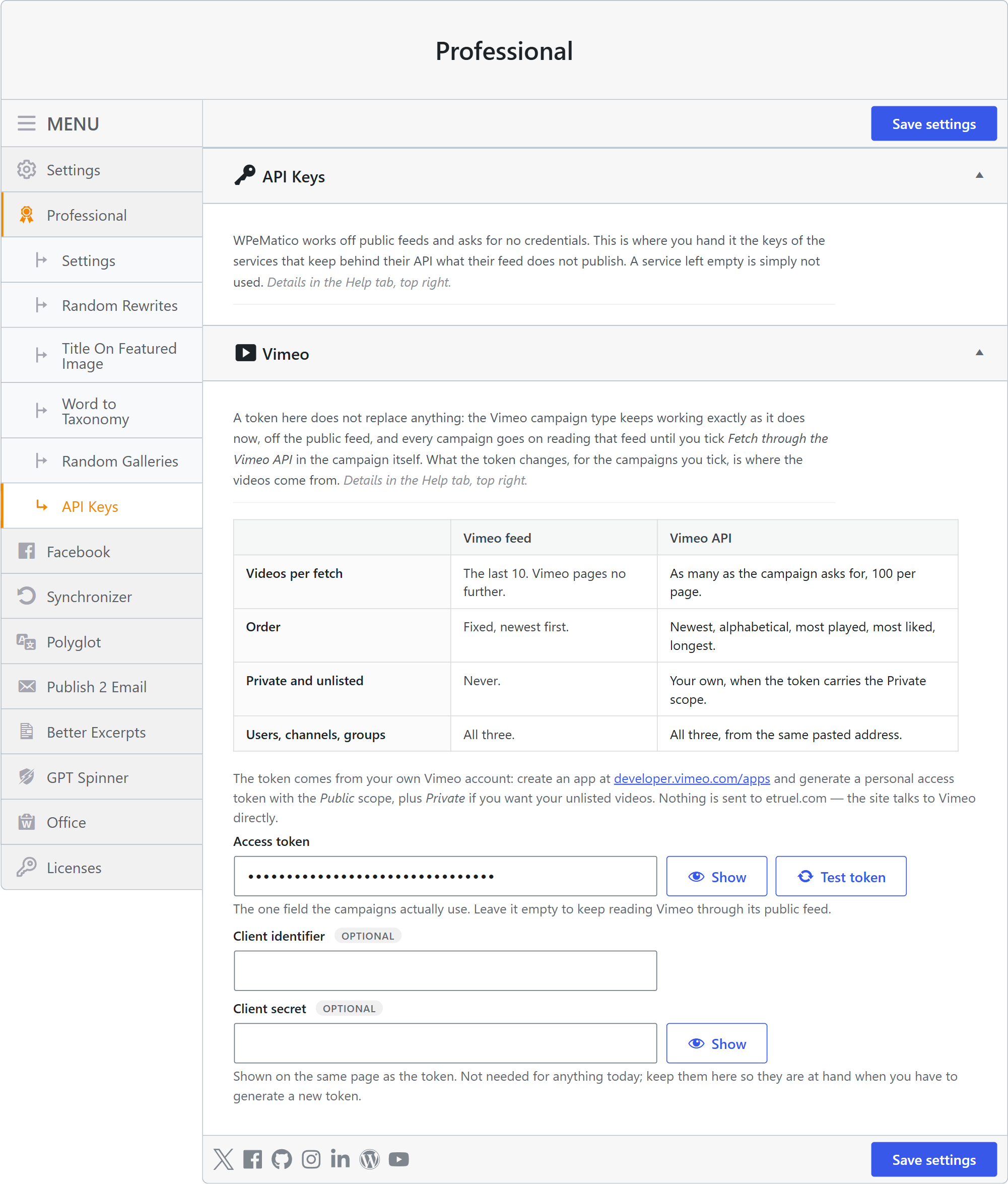Open GitHub icon in footer
This screenshot has height=1184, width=1008.
[282, 1159]
